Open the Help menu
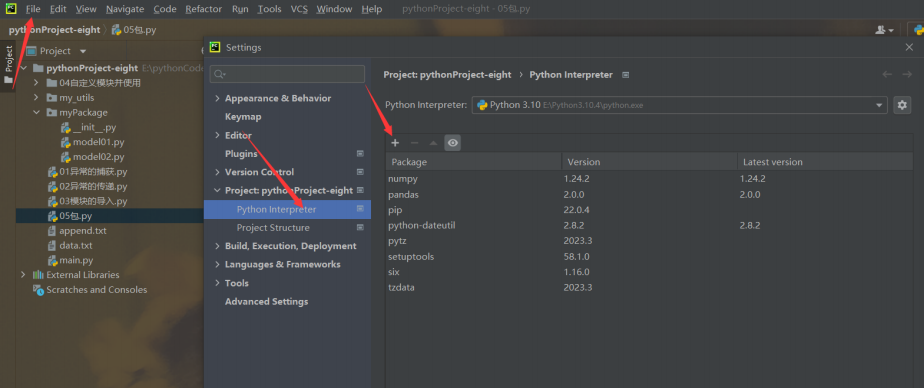924x388 pixels. [x=371, y=9]
